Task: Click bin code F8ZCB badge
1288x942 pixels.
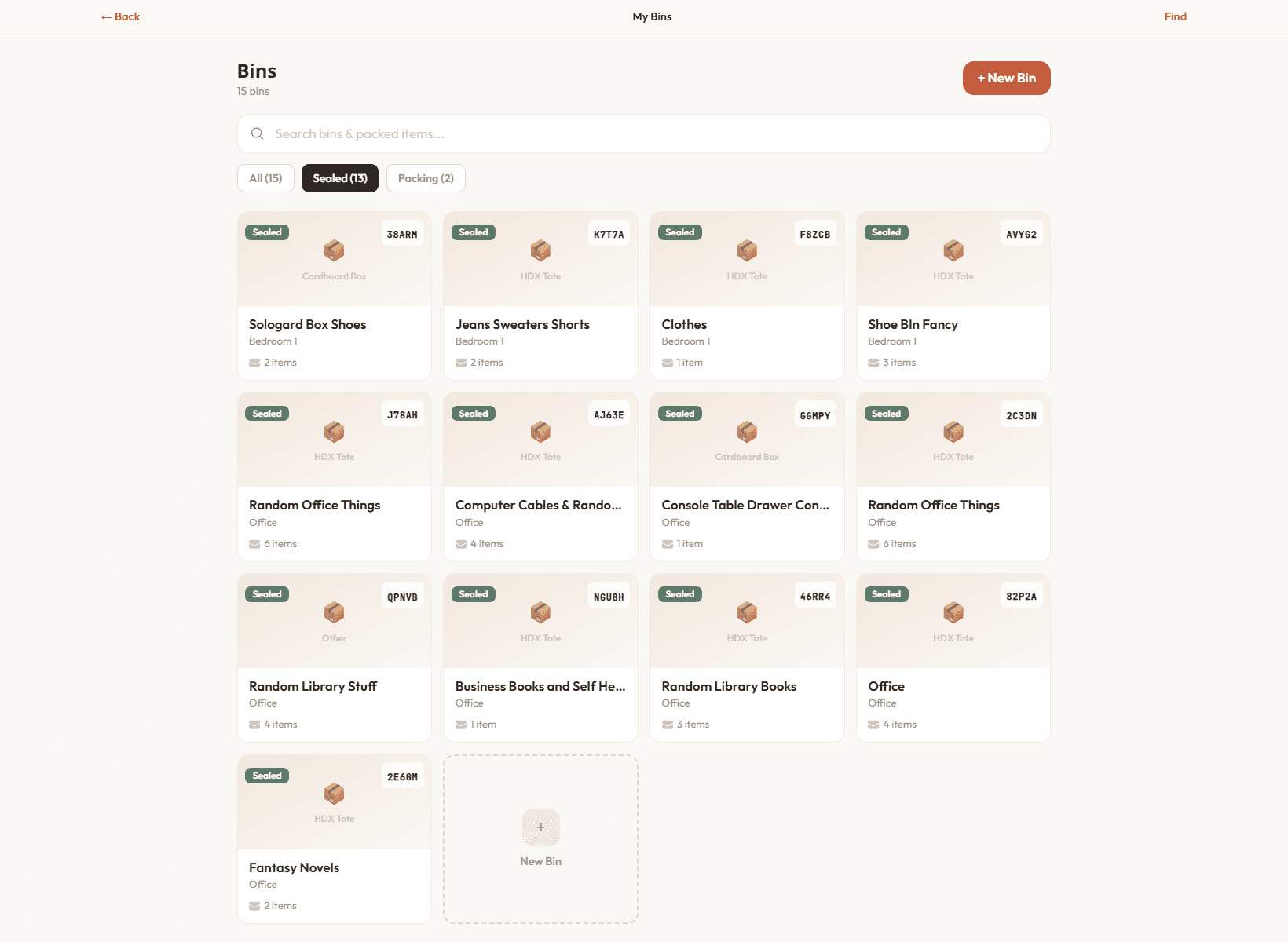Action: (x=815, y=234)
